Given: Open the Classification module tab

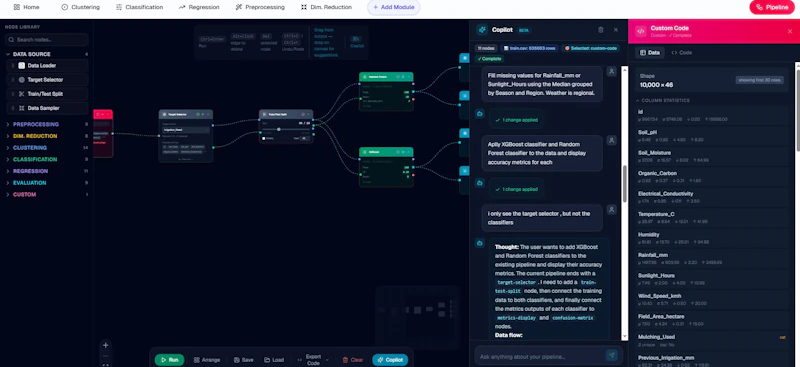Looking at the screenshot, I should click(x=139, y=7).
